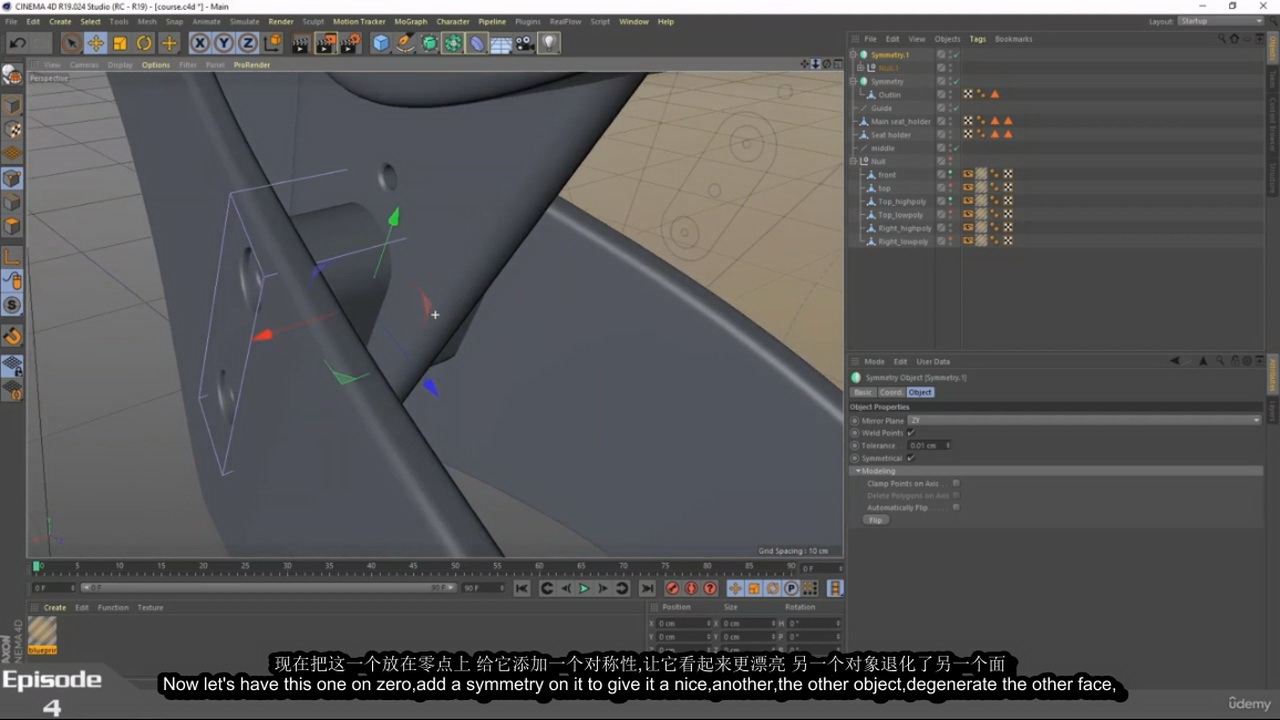Select Main seat_holder object
1280x720 pixels.
900,121
